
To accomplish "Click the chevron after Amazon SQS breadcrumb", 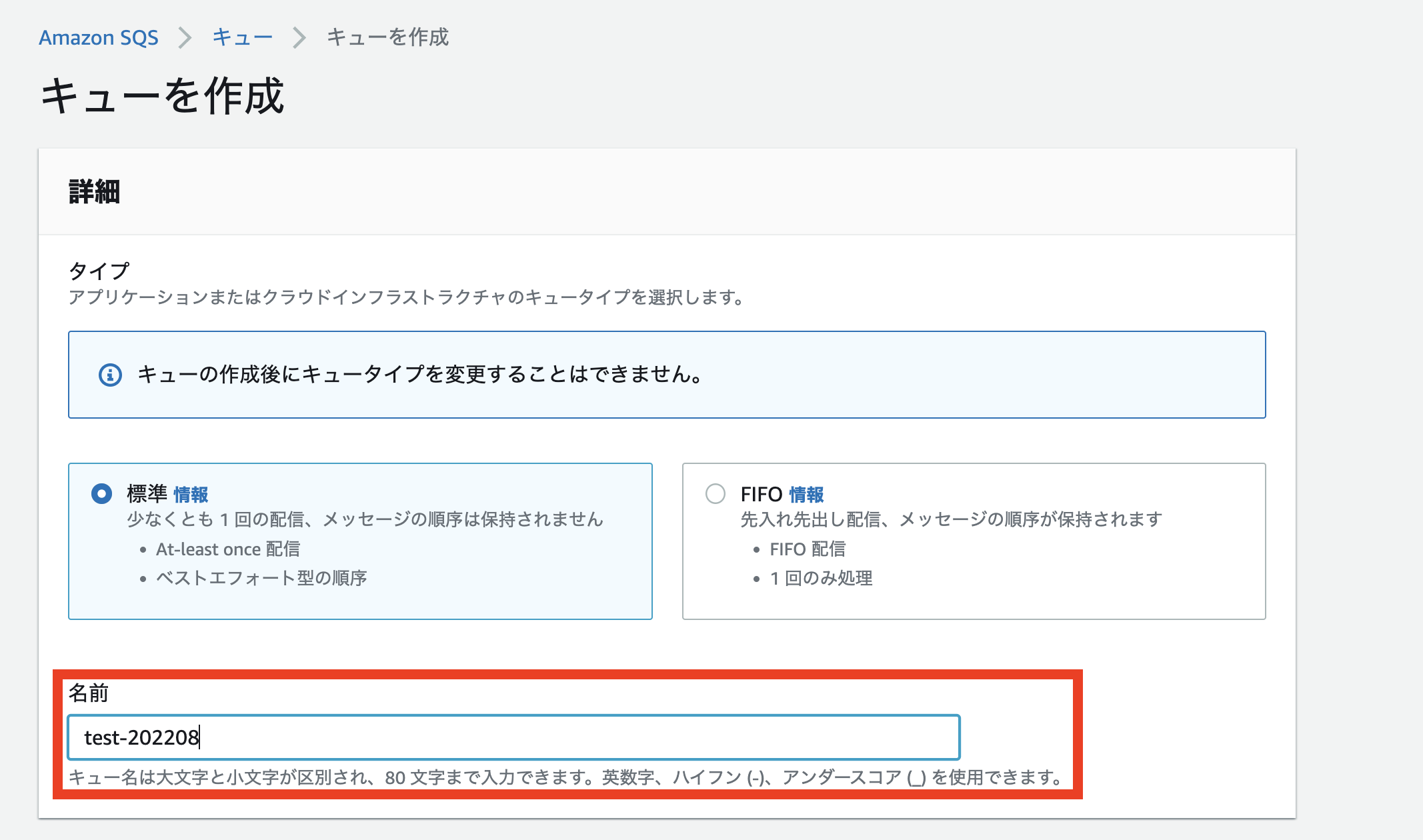I will point(185,37).
